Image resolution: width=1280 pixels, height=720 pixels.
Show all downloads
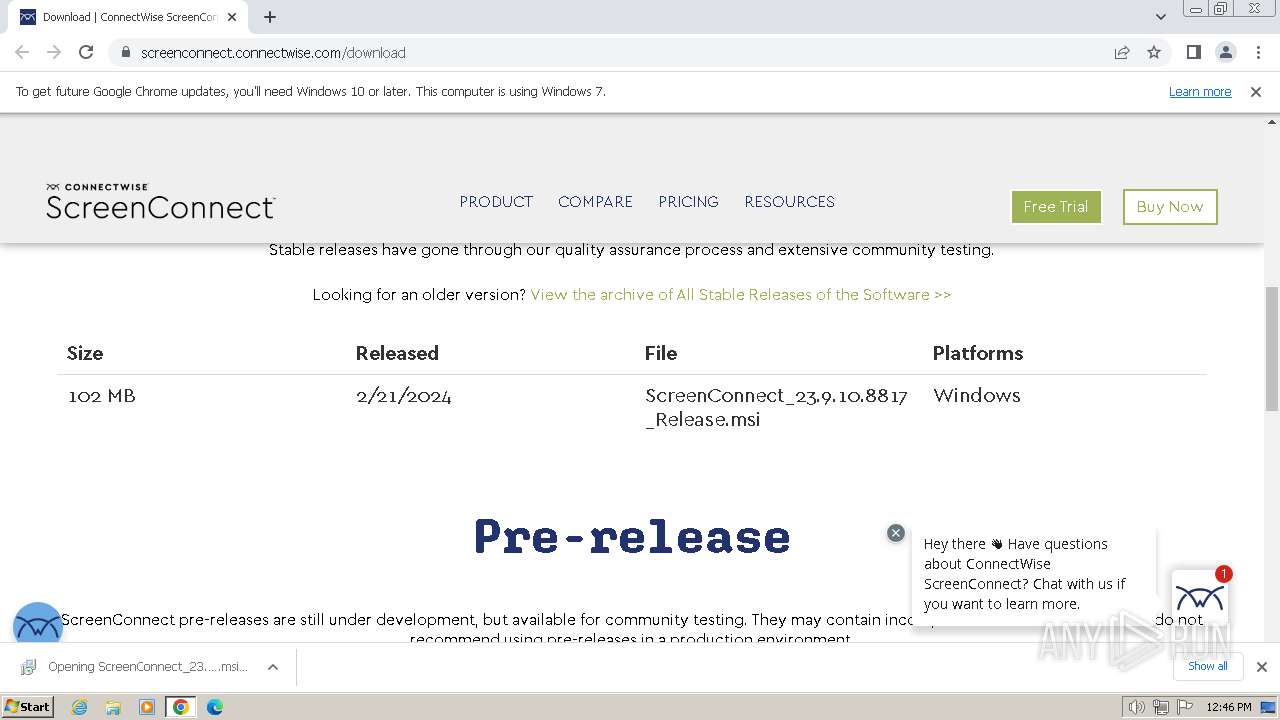1207,666
